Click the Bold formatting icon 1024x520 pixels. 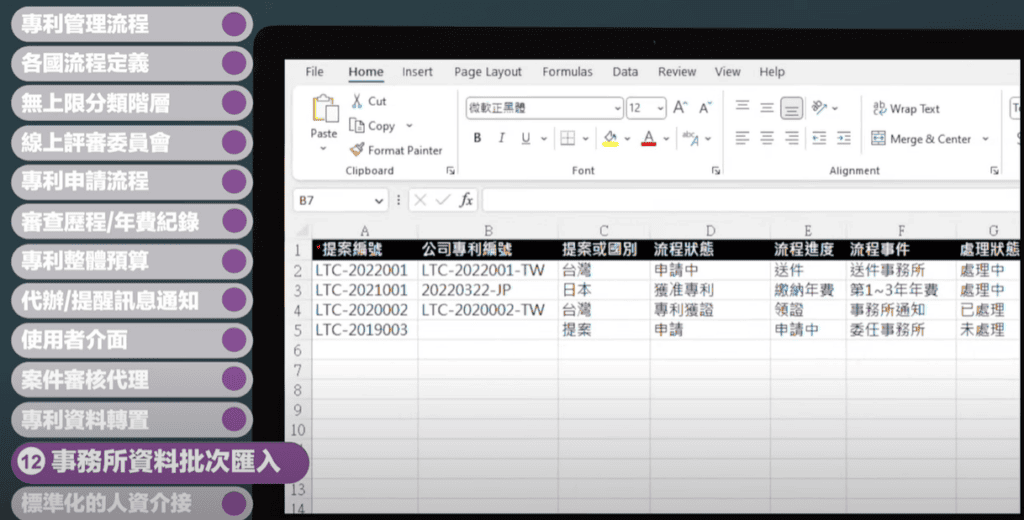[x=477, y=139]
